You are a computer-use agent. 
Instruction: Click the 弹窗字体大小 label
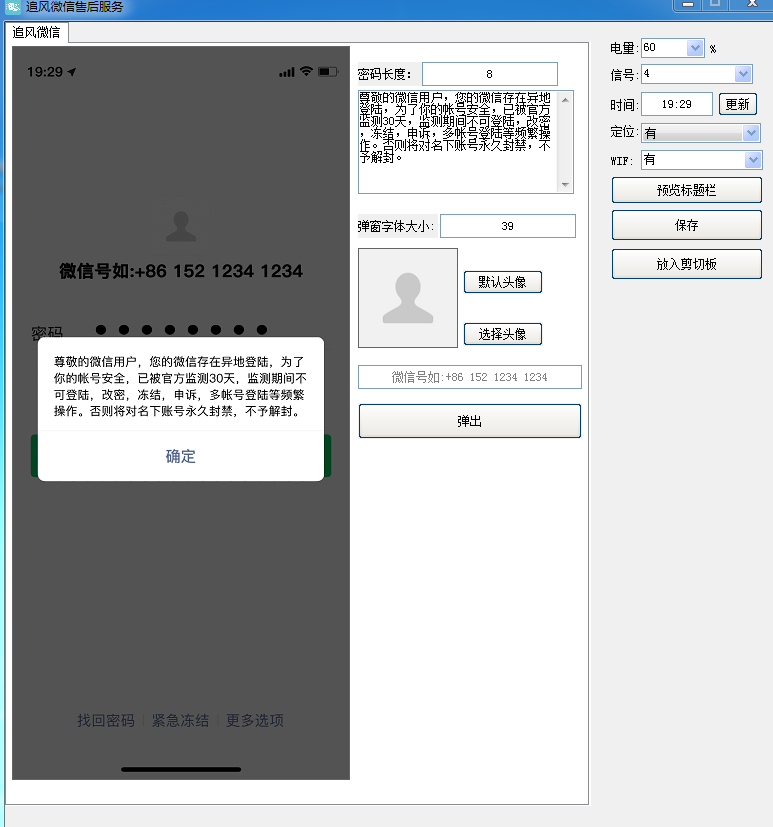coord(396,226)
